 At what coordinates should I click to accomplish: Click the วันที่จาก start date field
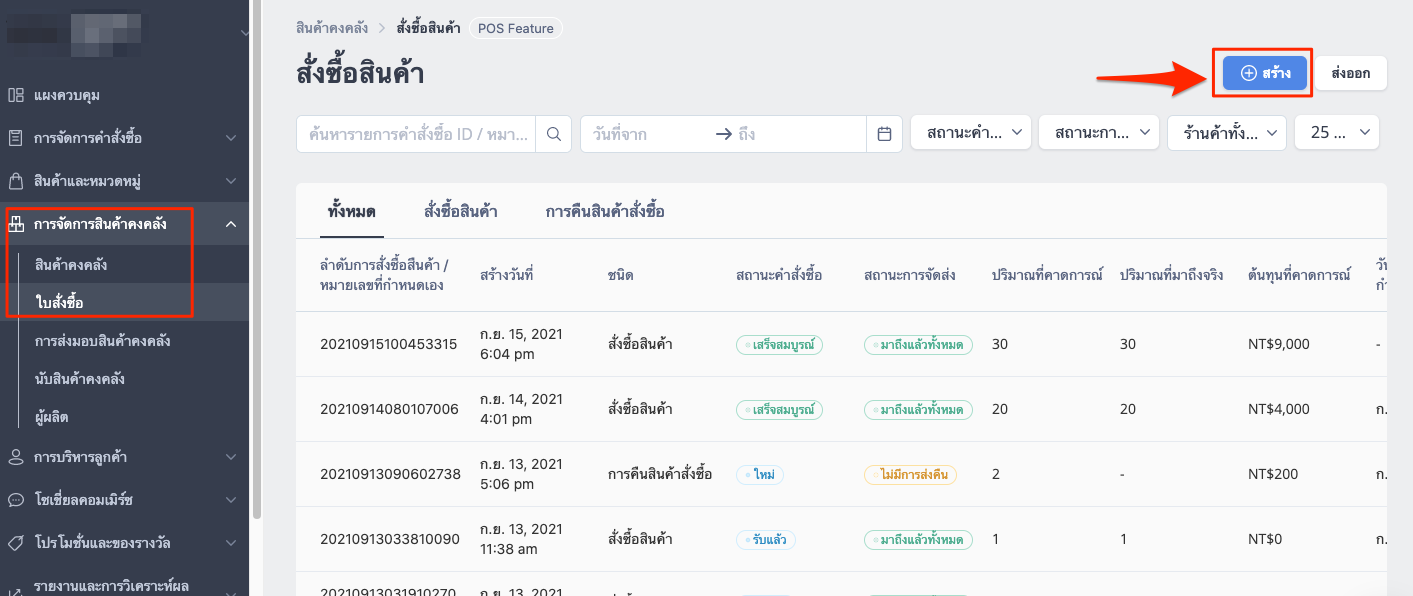pos(645,133)
